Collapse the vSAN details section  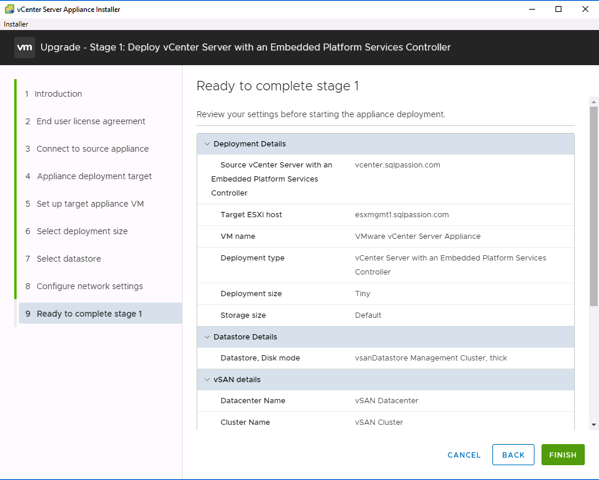coord(207,379)
